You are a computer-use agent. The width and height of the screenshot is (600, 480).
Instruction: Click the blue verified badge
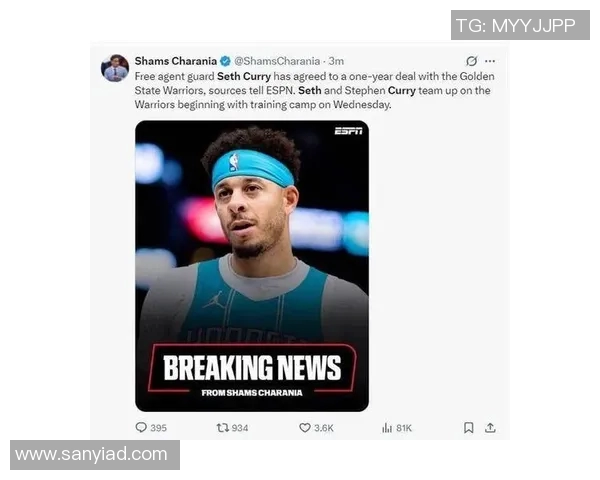225,61
